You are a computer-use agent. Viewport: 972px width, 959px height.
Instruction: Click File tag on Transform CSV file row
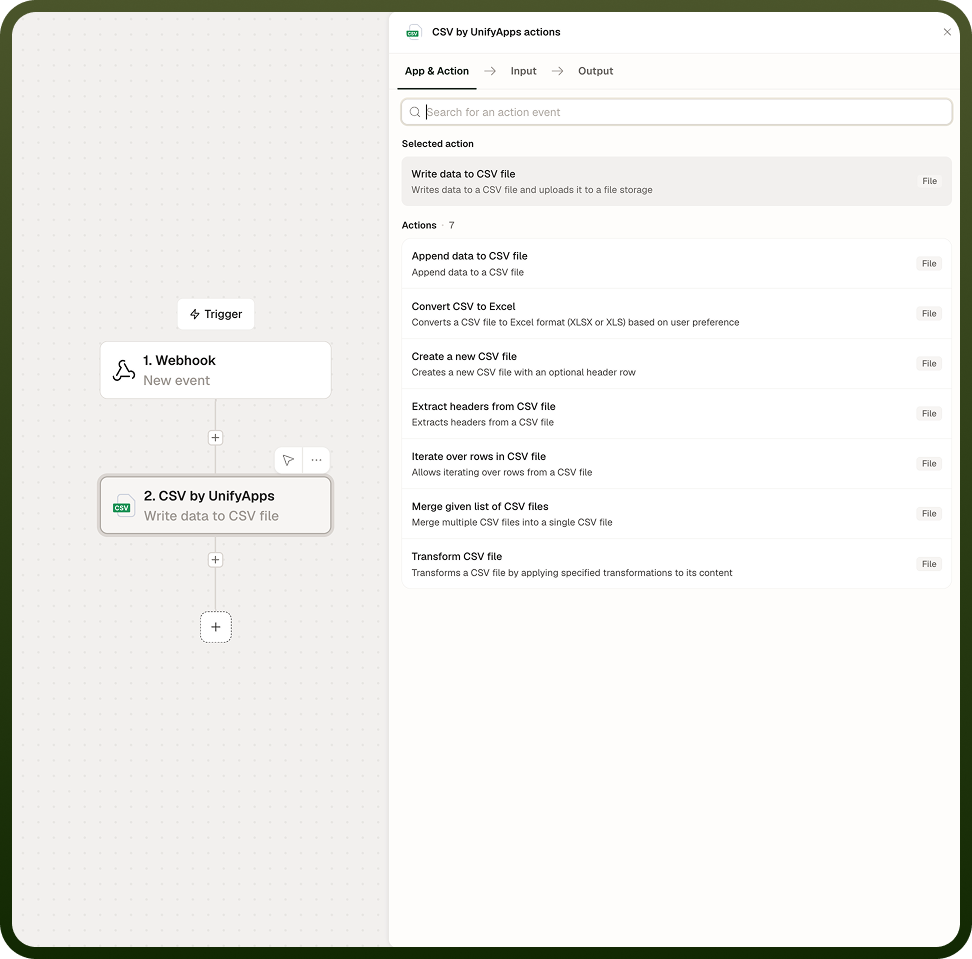click(929, 564)
